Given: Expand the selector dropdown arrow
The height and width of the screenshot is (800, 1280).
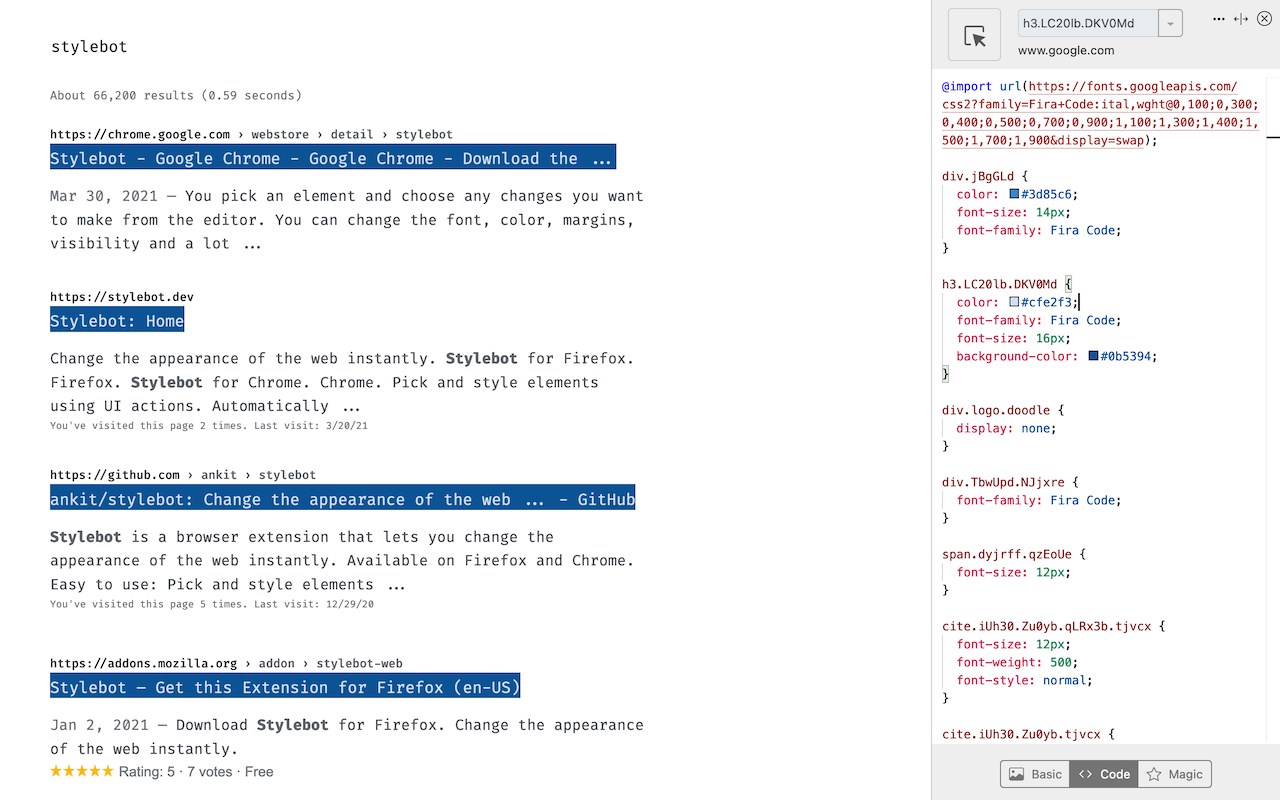Looking at the screenshot, I should pos(1171,23).
